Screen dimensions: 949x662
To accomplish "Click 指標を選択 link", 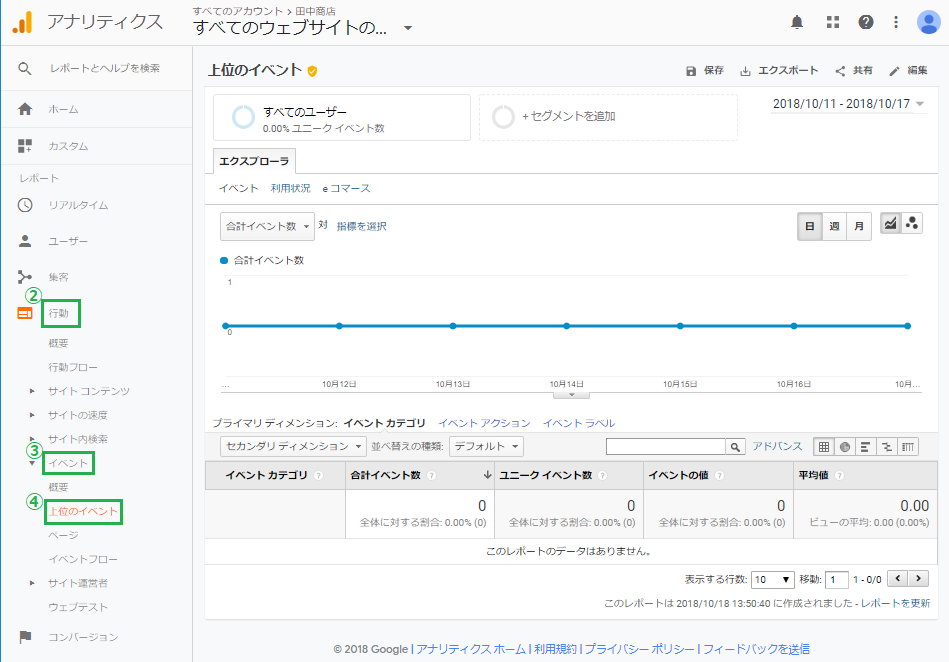I will 361,226.
